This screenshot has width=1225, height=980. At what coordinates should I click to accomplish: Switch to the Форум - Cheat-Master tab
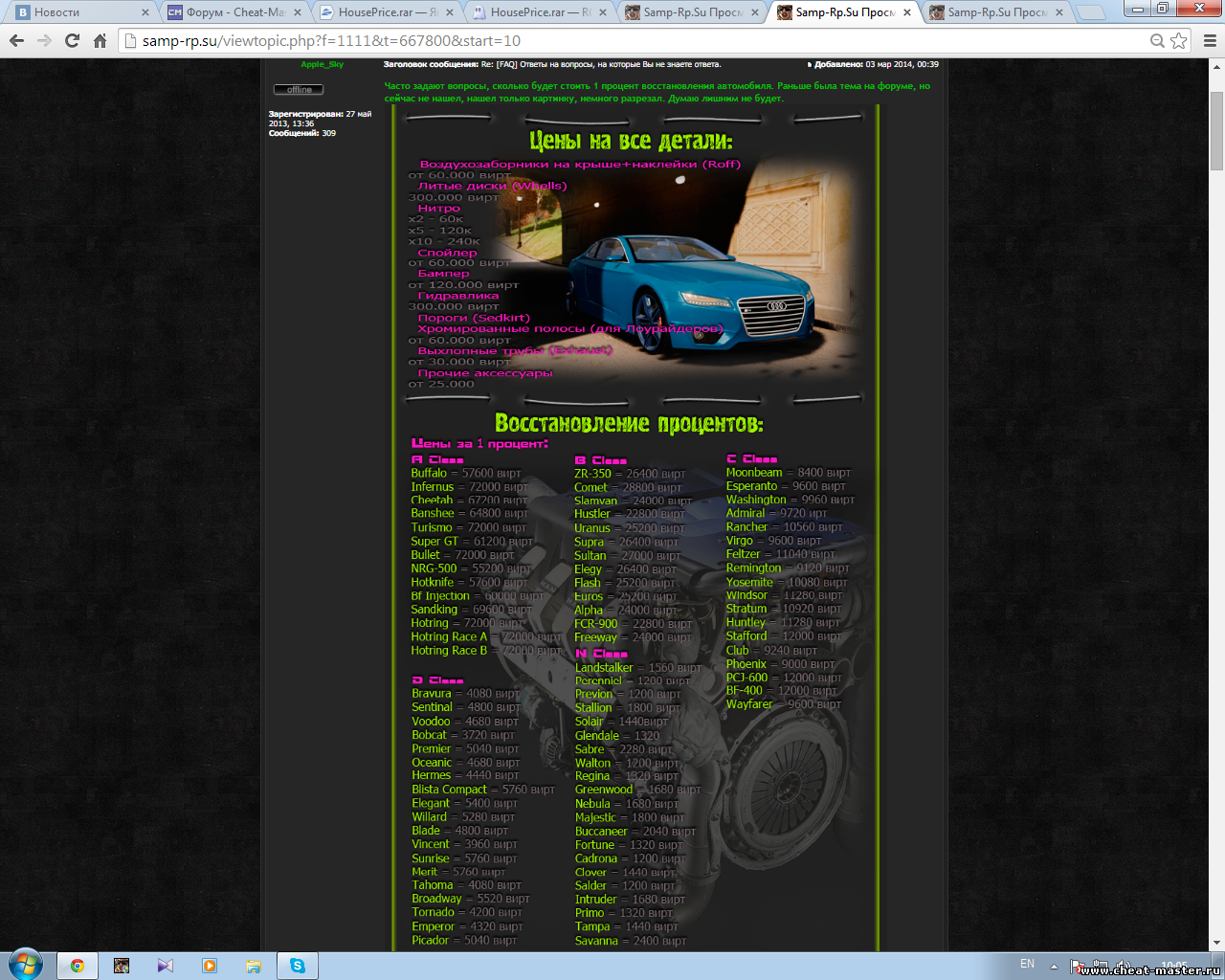[234, 12]
